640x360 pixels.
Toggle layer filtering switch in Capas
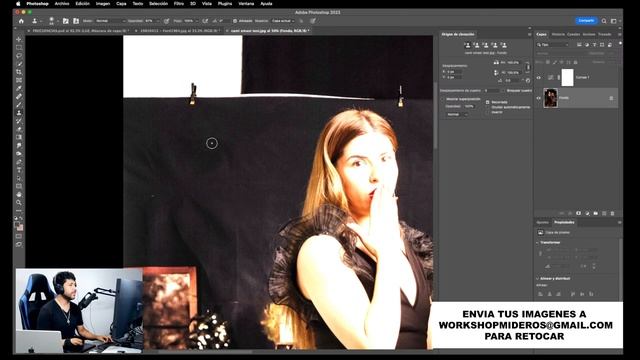620,44
